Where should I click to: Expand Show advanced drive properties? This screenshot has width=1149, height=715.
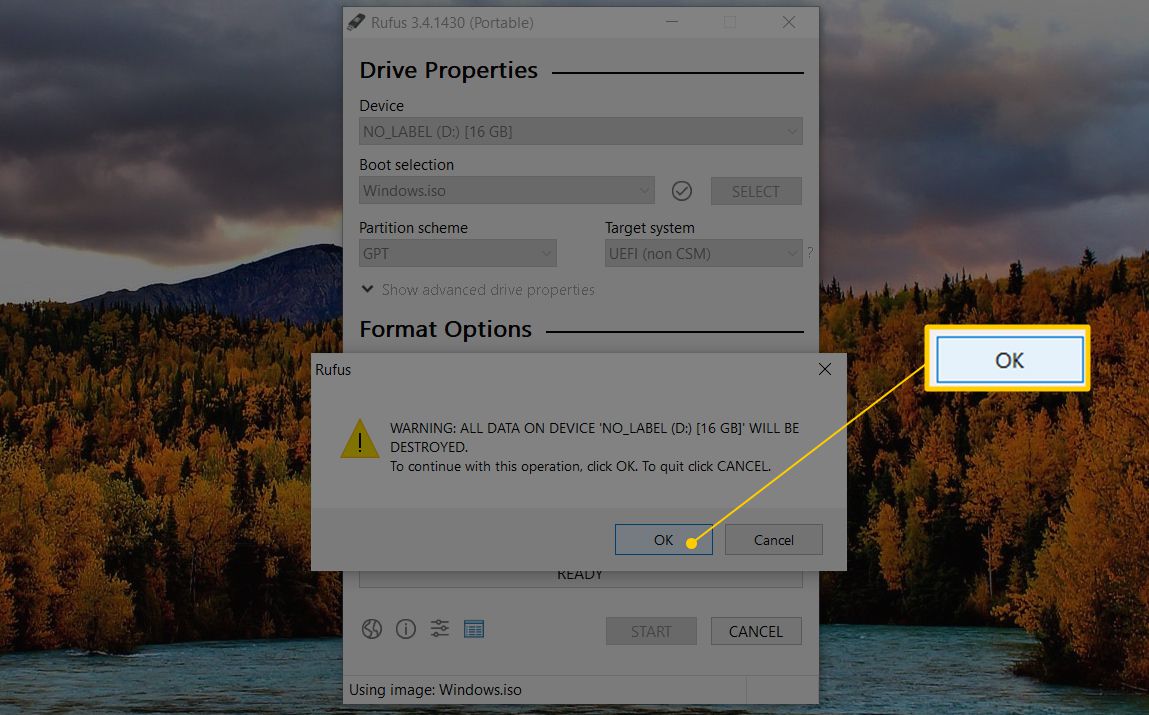478,290
